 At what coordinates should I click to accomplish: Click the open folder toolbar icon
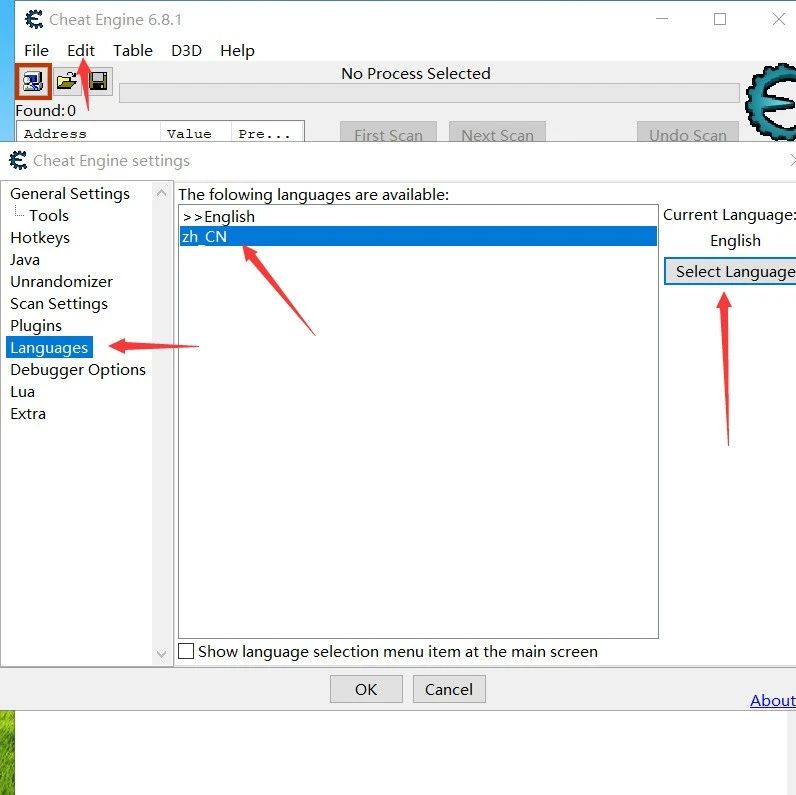67,81
